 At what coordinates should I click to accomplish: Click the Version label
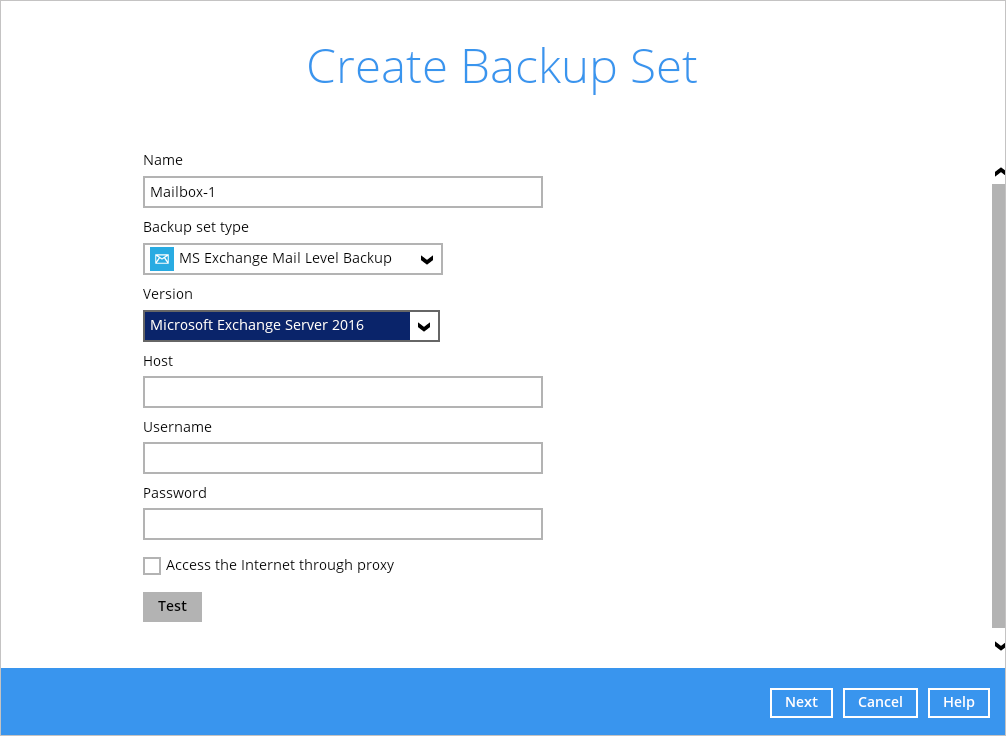click(x=167, y=294)
